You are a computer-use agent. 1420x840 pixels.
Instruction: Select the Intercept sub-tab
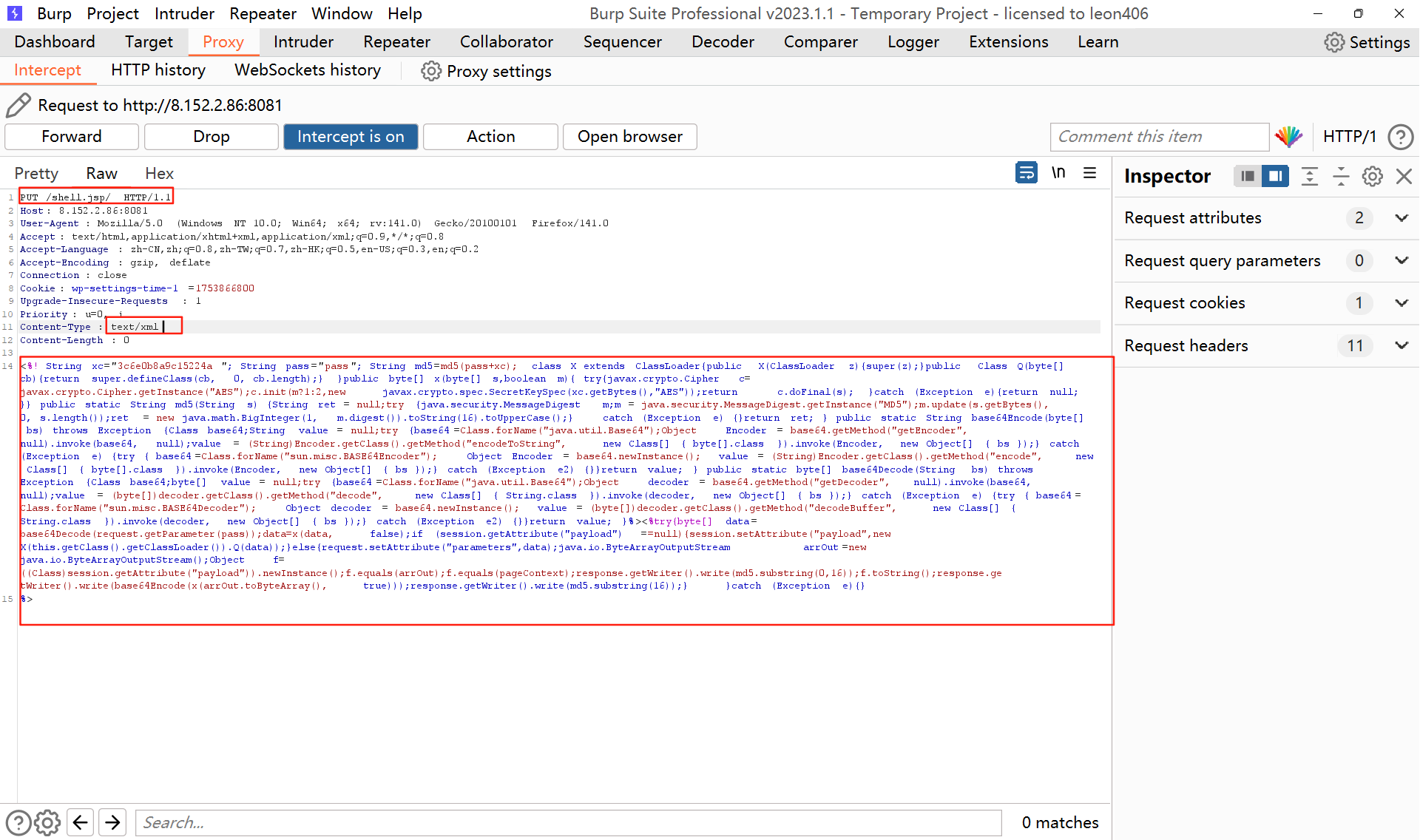click(47, 70)
